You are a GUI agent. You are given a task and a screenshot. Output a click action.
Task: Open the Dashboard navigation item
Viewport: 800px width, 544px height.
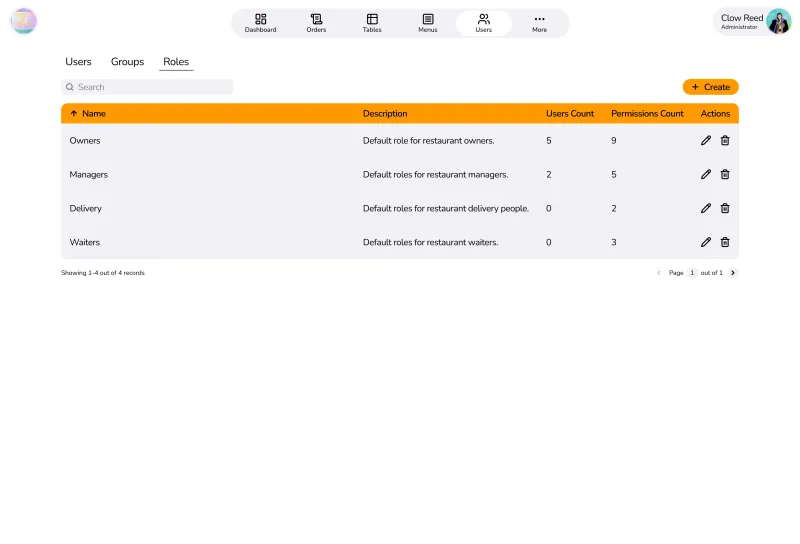(x=260, y=23)
